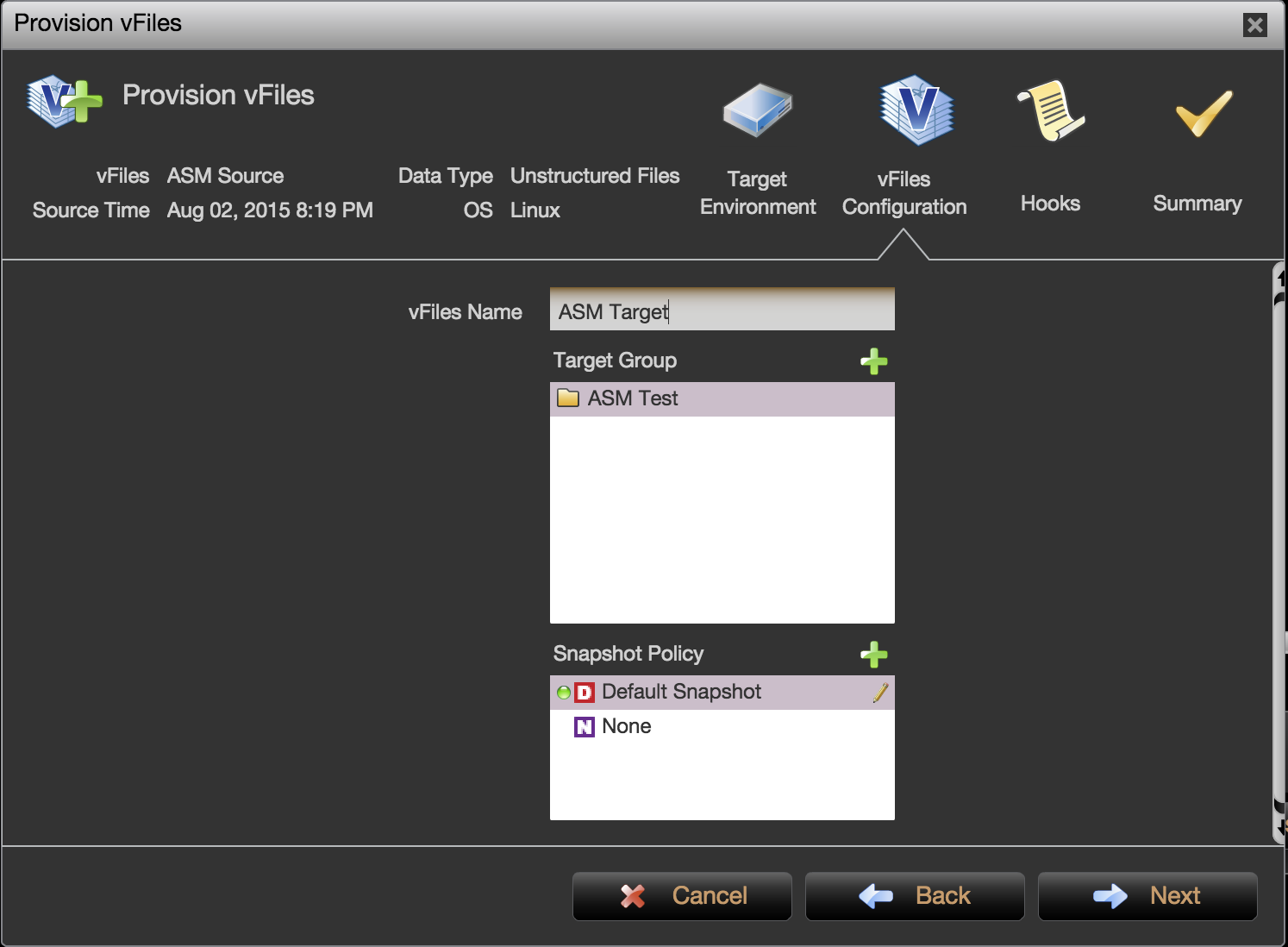Close the Provision vFiles dialog
This screenshot has width=1288, height=947.
(1254, 25)
